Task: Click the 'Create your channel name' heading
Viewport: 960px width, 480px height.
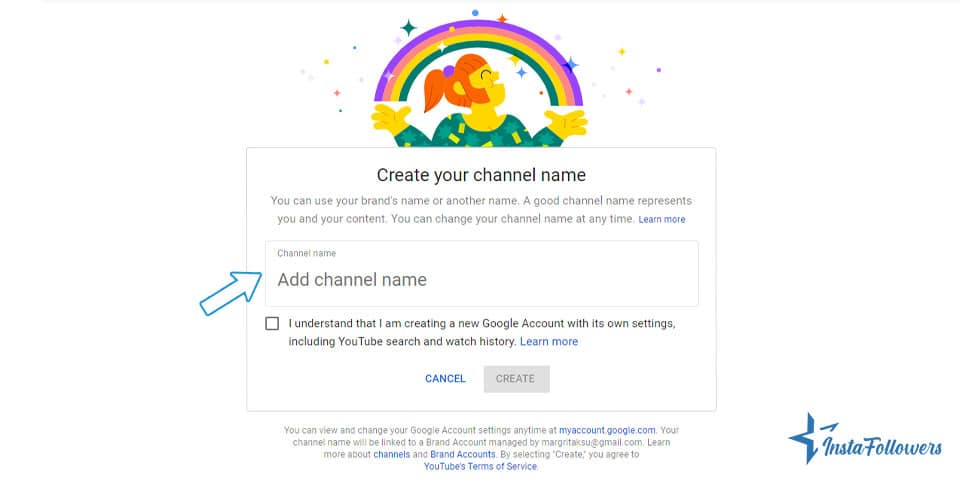Action: 481,176
